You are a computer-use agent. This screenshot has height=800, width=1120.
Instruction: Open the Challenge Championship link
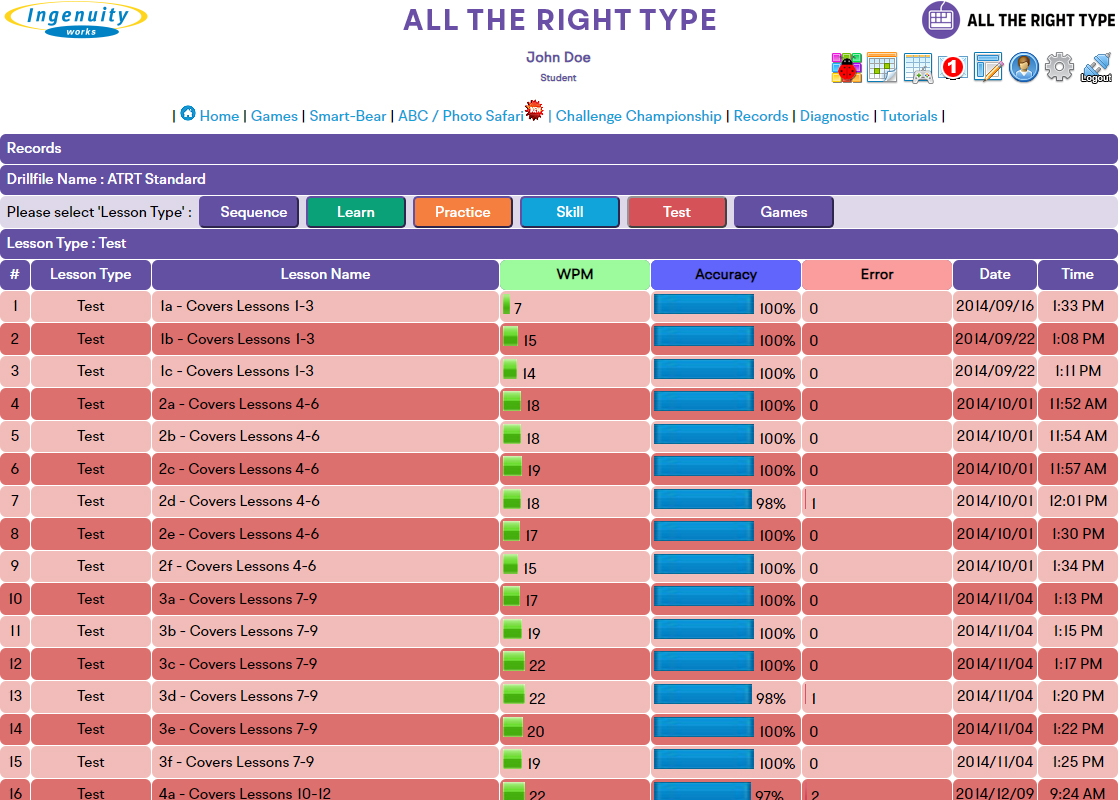point(639,116)
